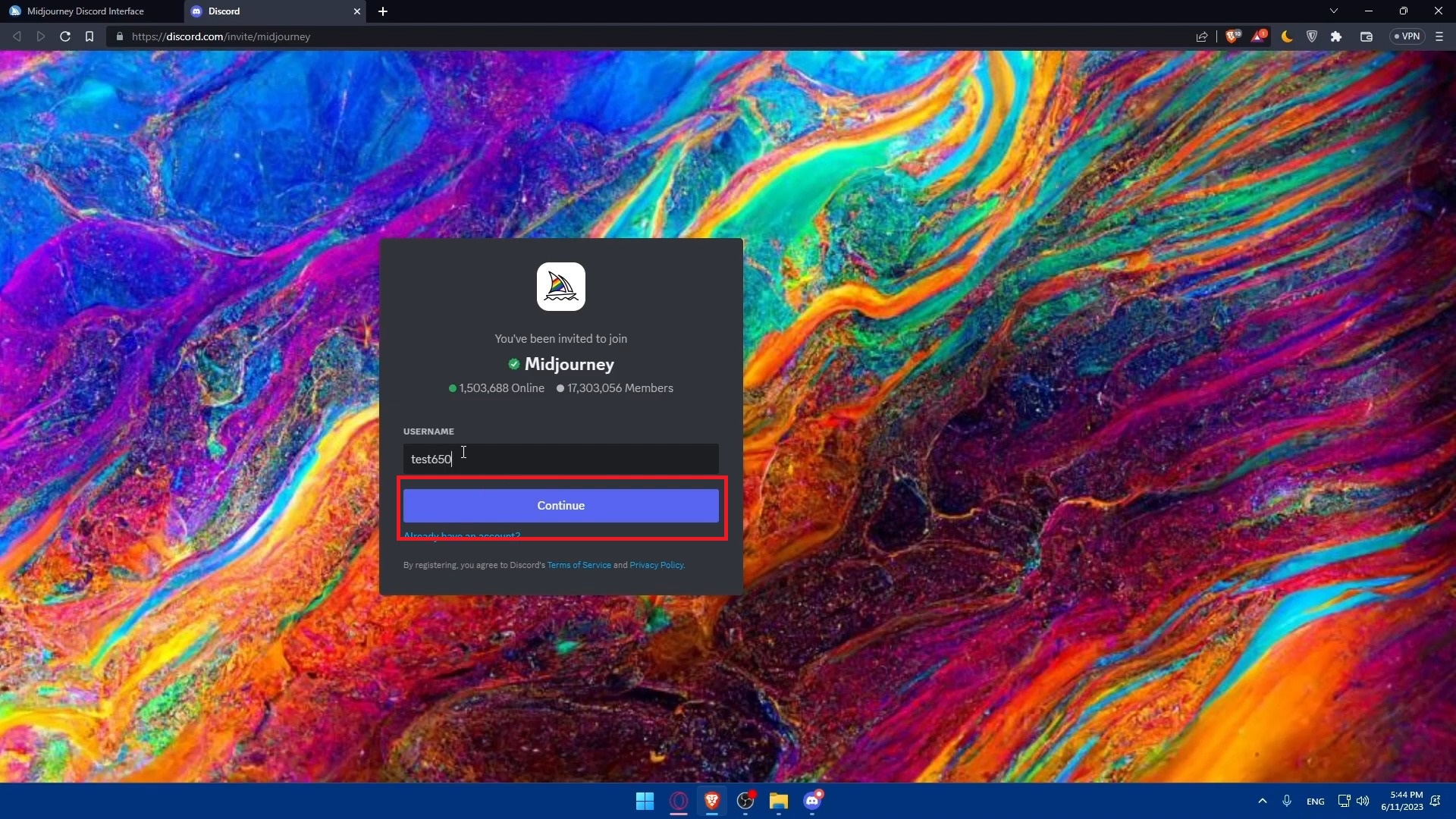
Task: Expand the tab search chevron
Action: [x=1334, y=11]
